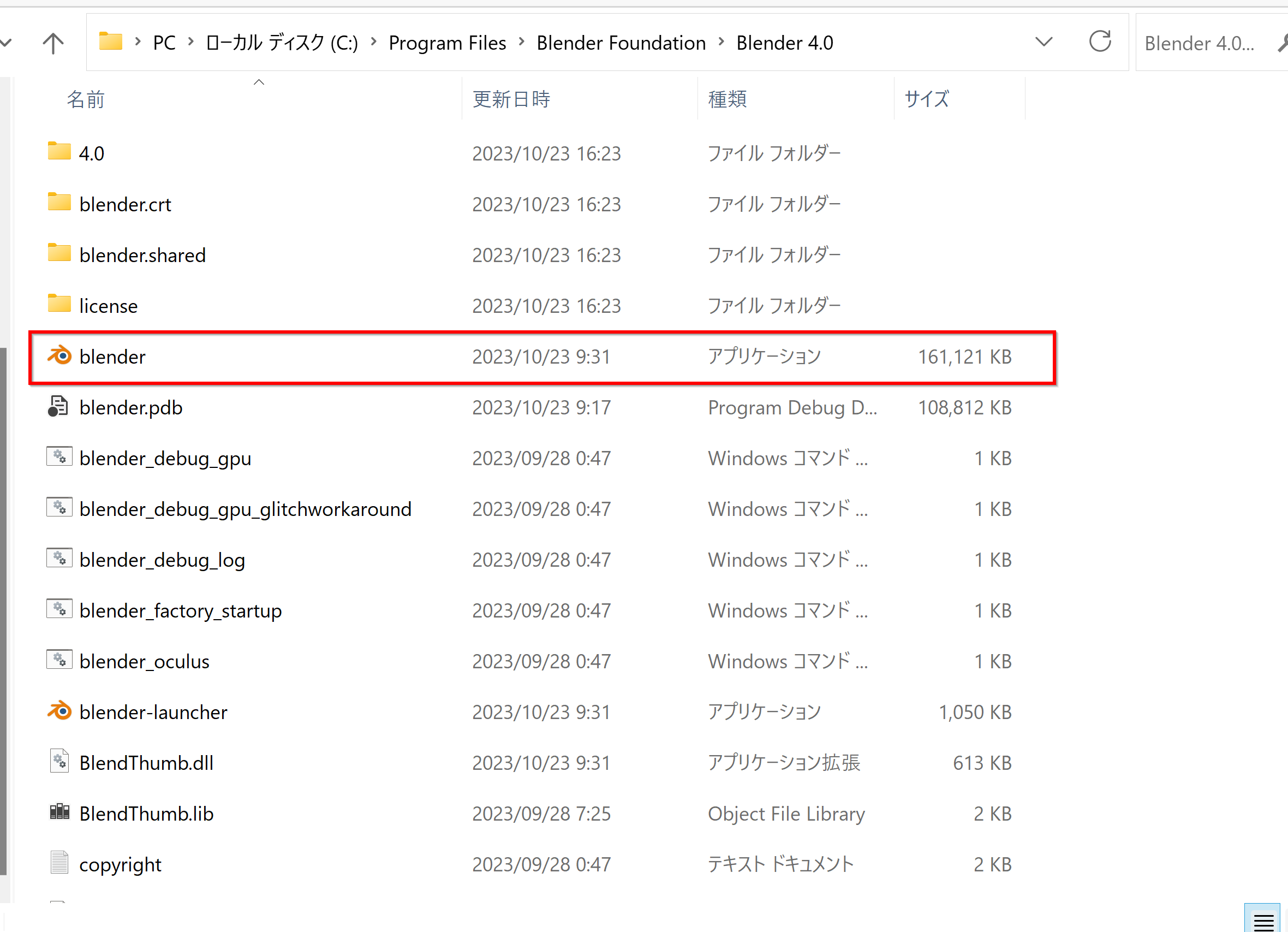Go to ローカル ディスク (C:) breadcrumb

[282, 43]
